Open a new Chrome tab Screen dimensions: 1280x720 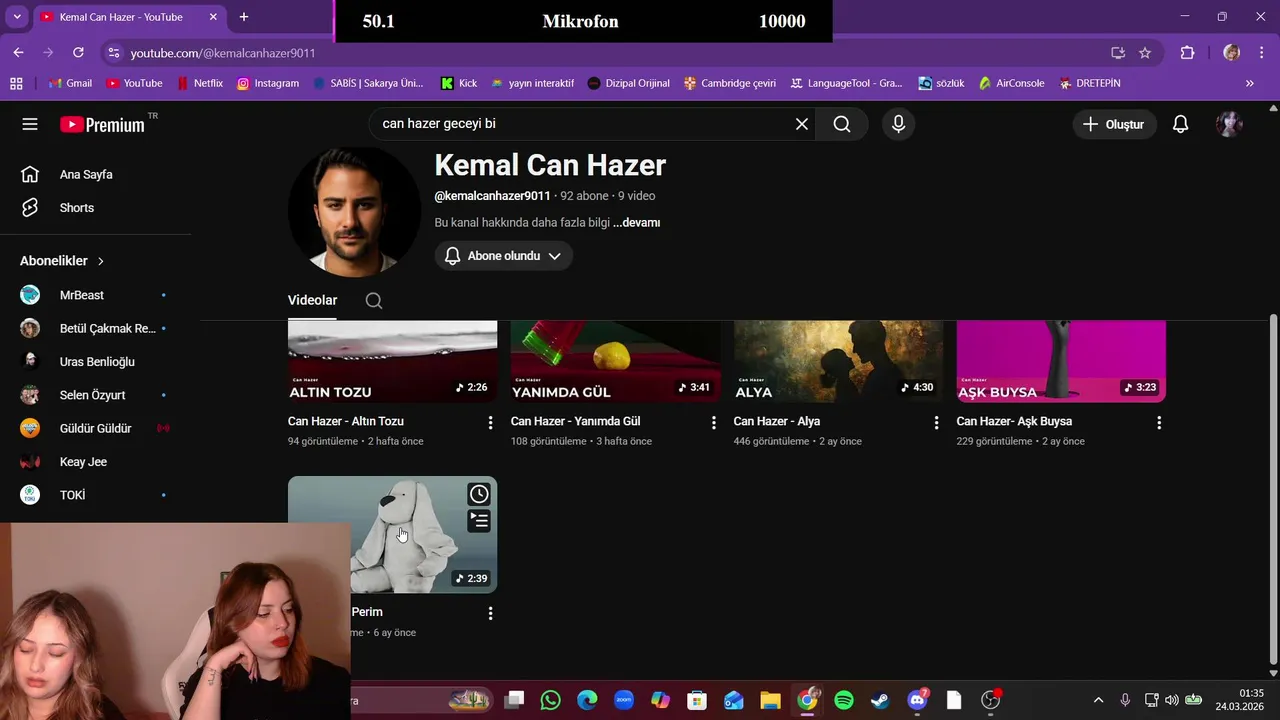coord(243,17)
